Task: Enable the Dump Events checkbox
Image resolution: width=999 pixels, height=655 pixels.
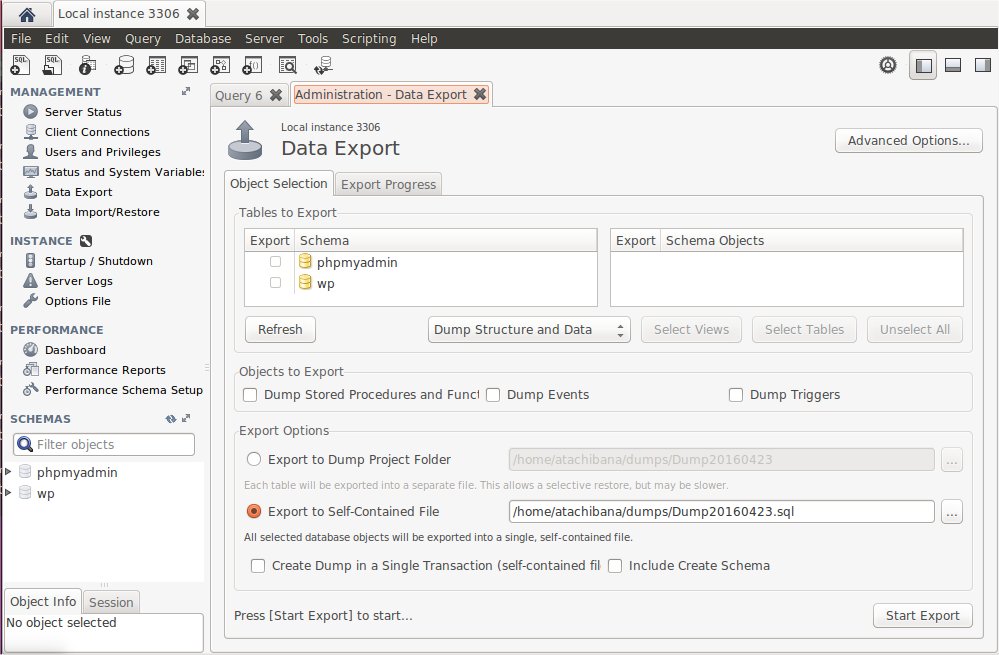Action: coord(493,395)
